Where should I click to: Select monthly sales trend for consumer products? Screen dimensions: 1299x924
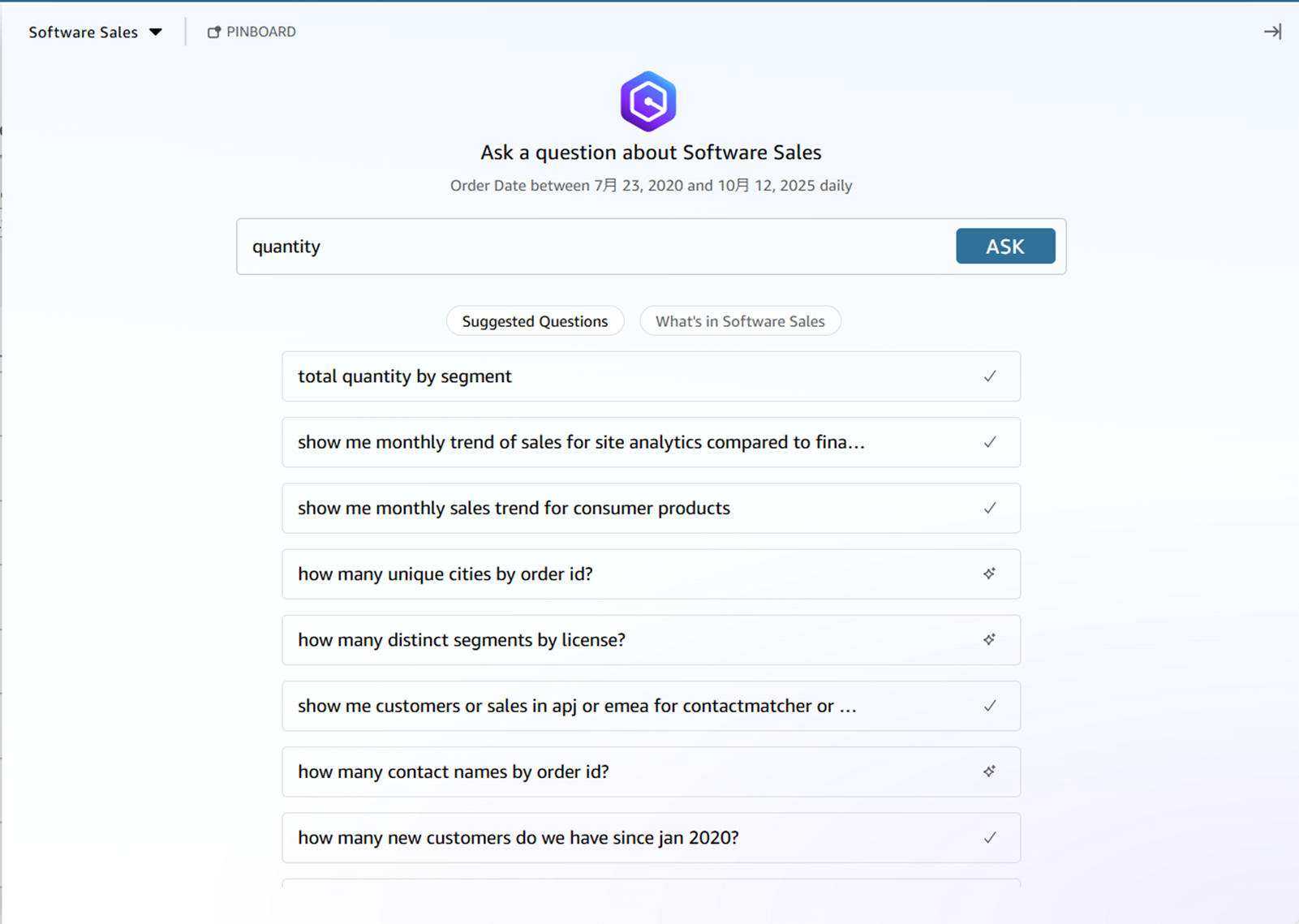pos(651,508)
